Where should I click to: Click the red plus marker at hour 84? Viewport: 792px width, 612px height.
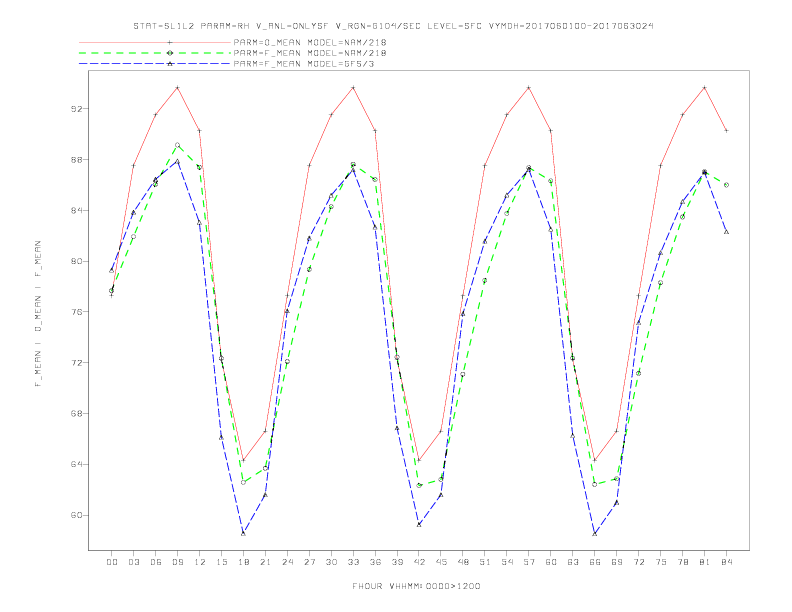[x=726, y=130]
